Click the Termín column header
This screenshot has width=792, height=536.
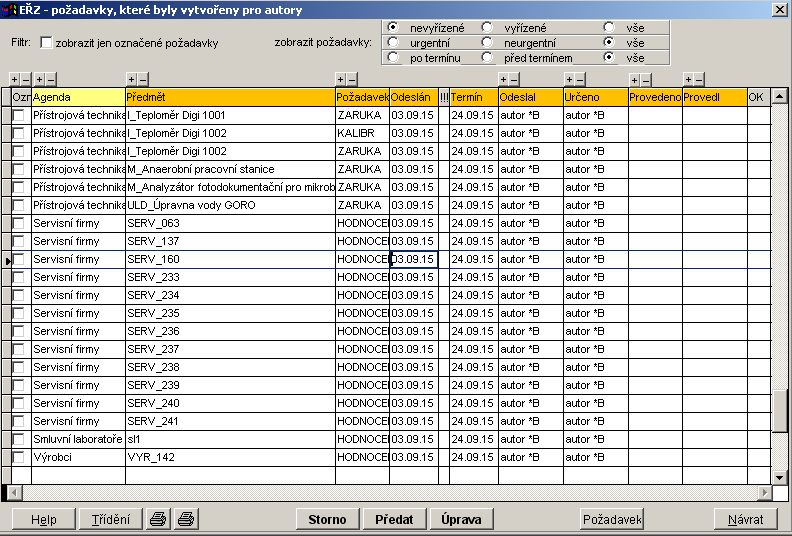(472, 97)
